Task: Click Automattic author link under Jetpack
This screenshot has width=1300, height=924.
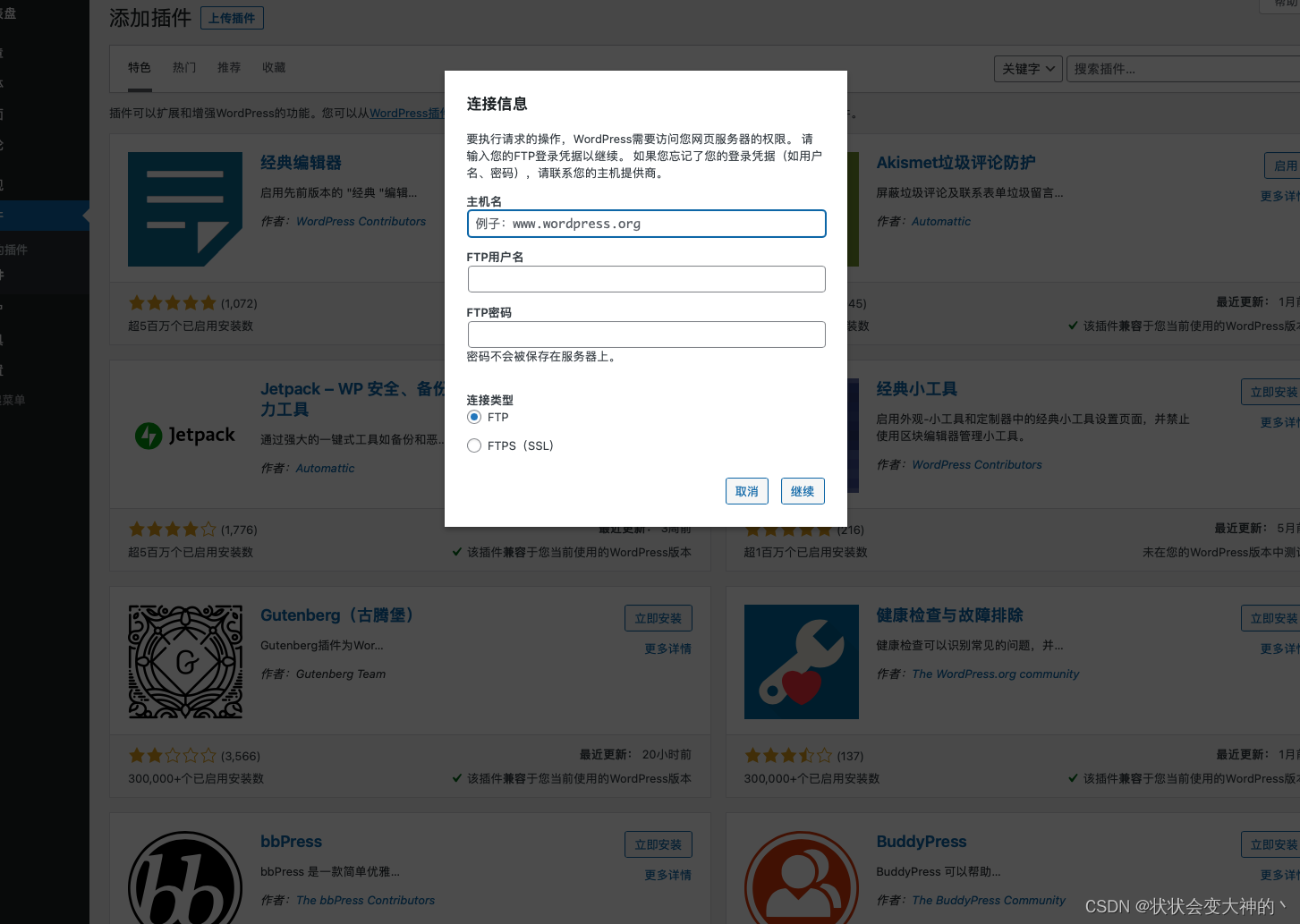Action: (325, 469)
